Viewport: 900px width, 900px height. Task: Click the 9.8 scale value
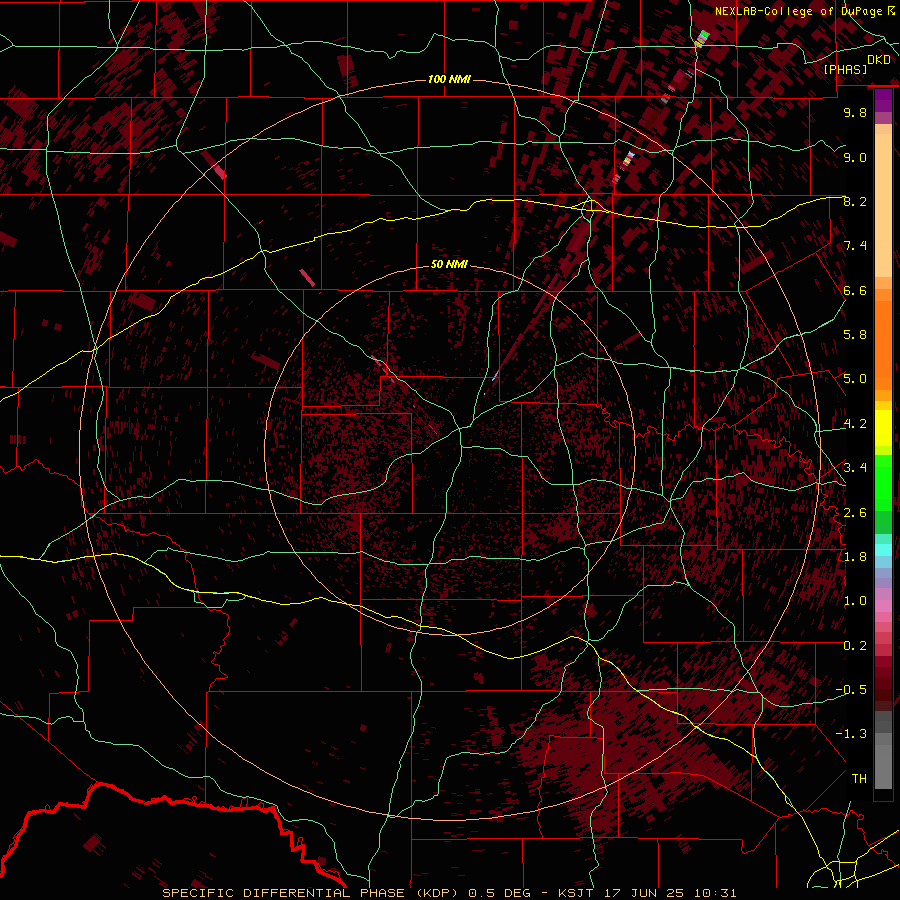[x=855, y=112]
